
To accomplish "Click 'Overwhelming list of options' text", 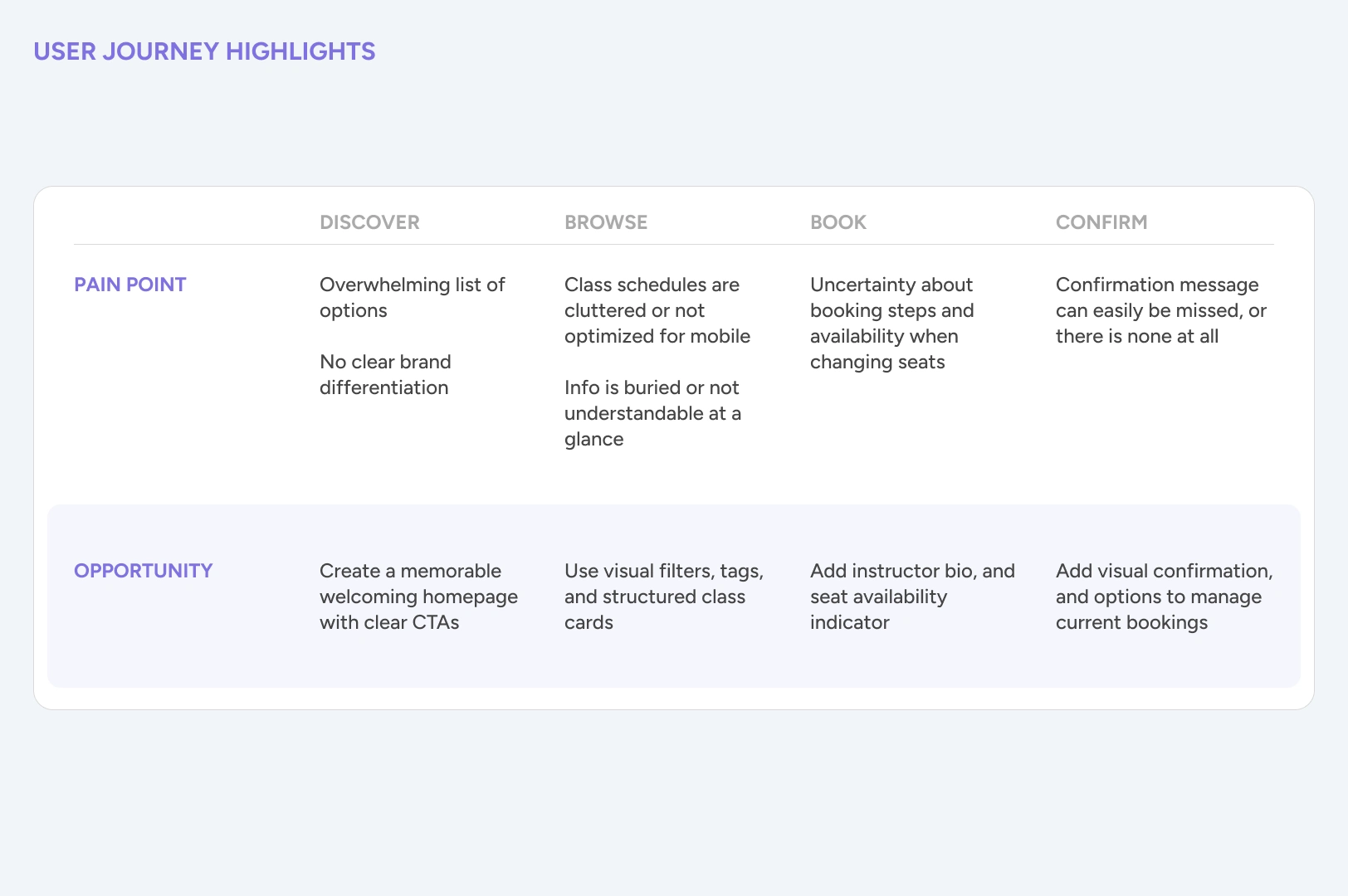I will [412, 297].
